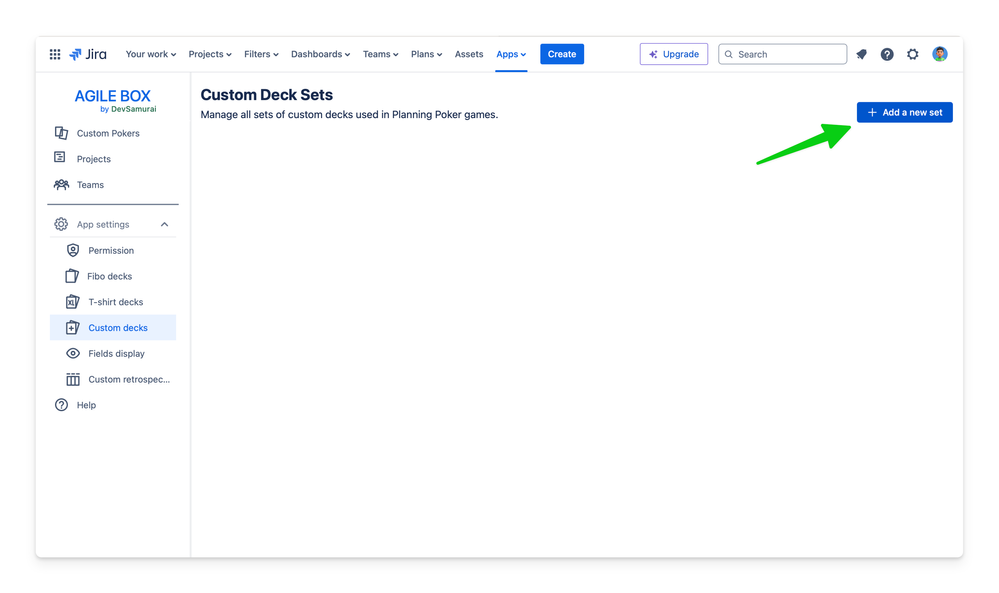Click the Fibo decks card icon
The image size is (999, 593).
pos(72,276)
